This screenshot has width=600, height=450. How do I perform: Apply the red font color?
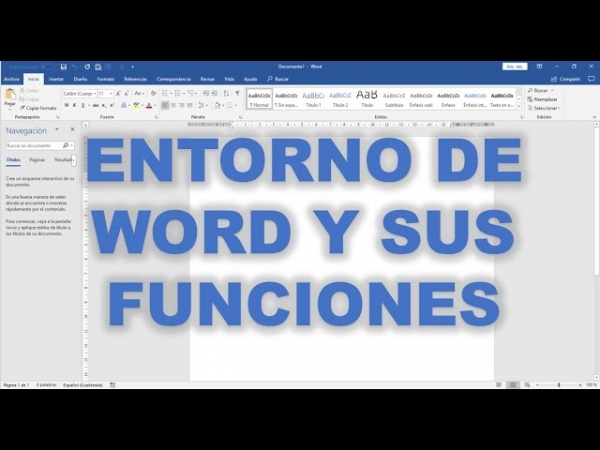pyautogui.click(x=149, y=105)
